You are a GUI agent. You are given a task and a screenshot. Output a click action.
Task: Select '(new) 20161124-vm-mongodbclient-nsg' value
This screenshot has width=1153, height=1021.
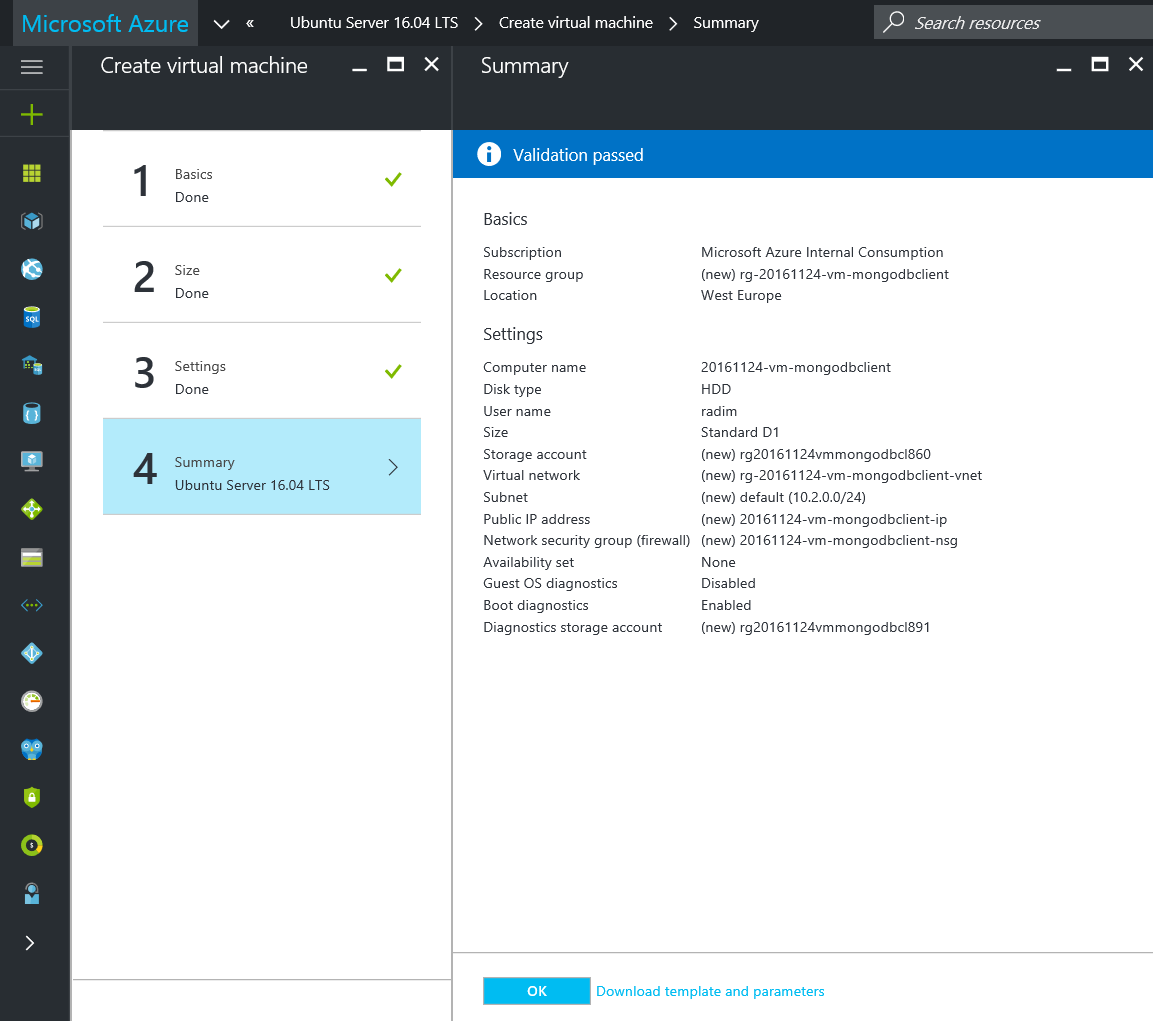point(829,540)
